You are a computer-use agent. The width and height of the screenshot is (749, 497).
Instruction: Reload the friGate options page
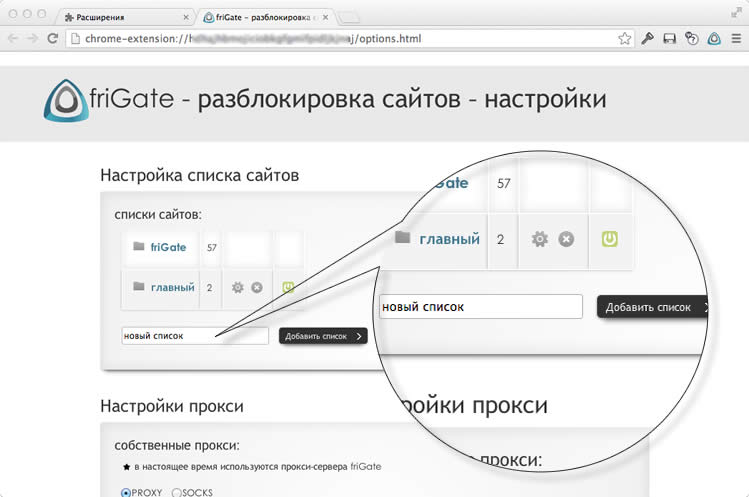point(53,38)
